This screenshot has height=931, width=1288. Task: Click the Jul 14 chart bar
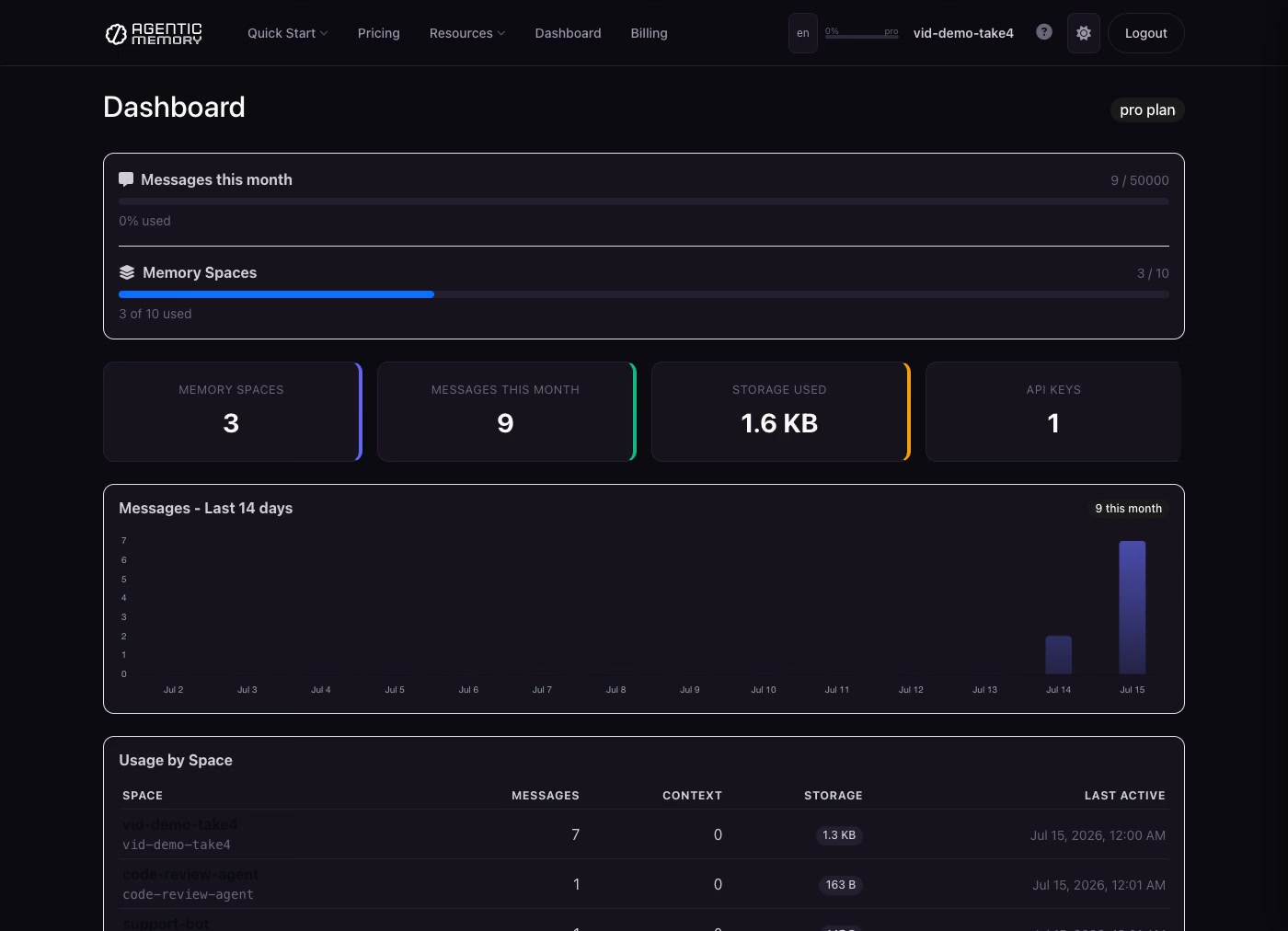pyautogui.click(x=1058, y=655)
